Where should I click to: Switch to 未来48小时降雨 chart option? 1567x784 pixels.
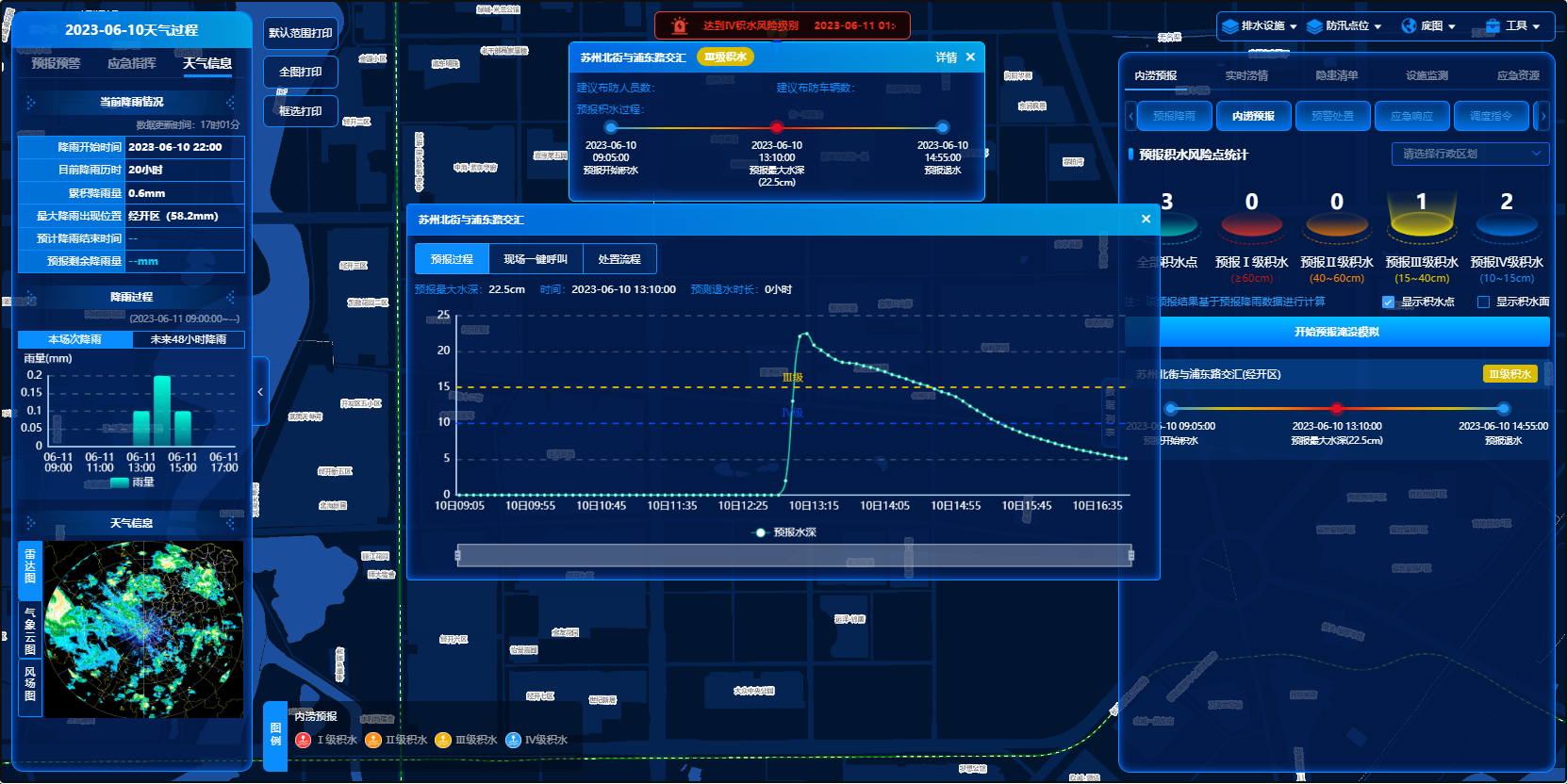pos(188,339)
